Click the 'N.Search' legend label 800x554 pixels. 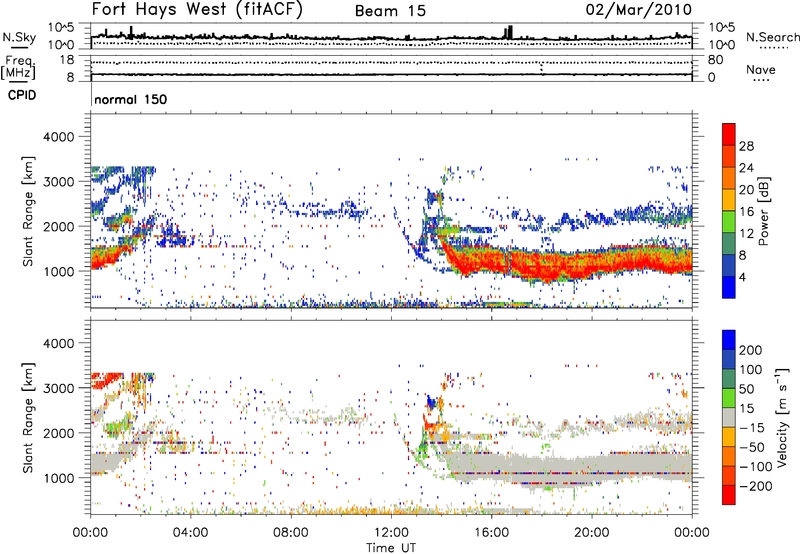(x=772, y=37)
